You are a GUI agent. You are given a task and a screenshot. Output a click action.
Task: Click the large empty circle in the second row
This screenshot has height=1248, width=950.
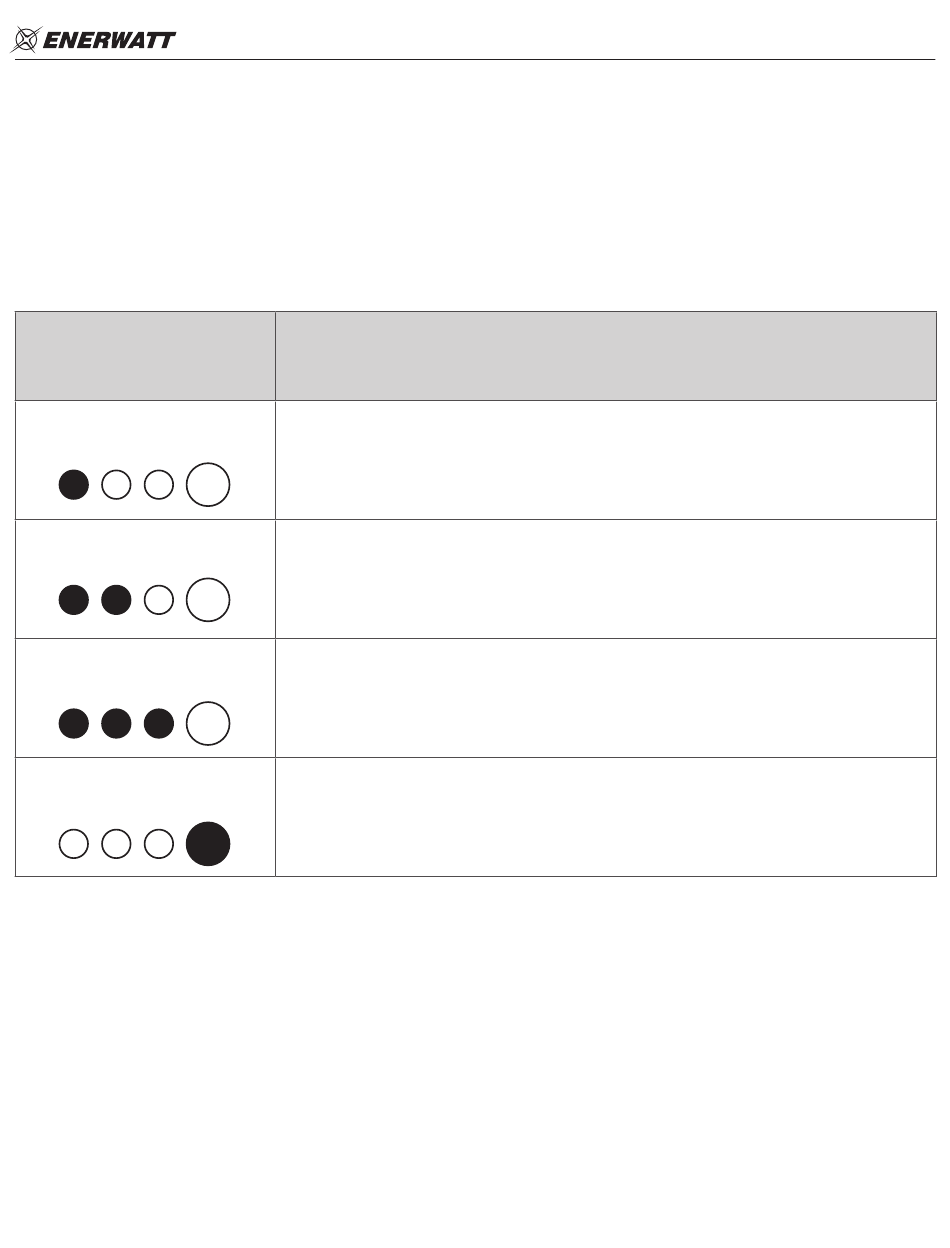[x=208, y=600]
